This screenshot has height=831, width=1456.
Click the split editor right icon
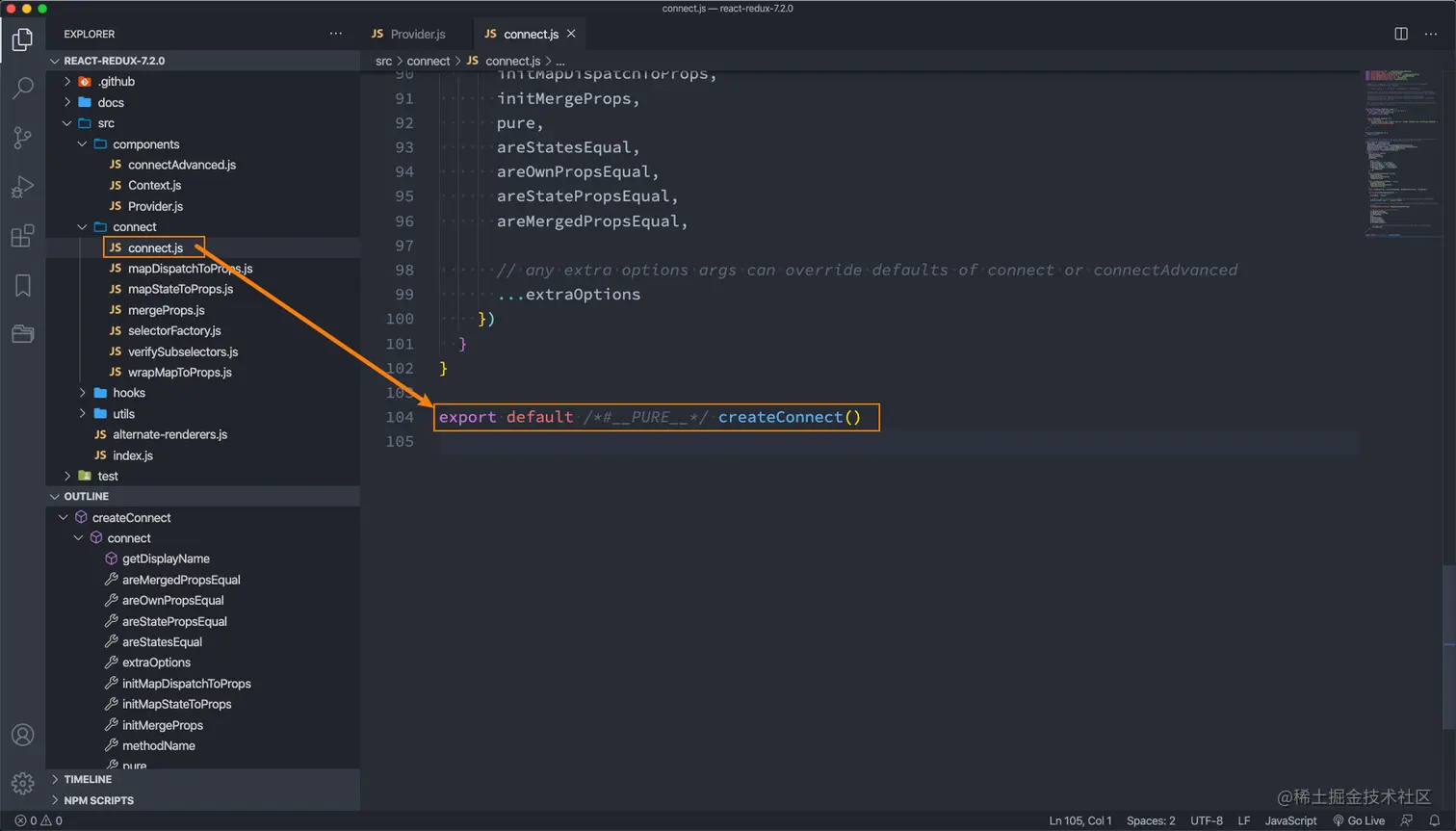pyautogui.click(x=1401, y=34)
